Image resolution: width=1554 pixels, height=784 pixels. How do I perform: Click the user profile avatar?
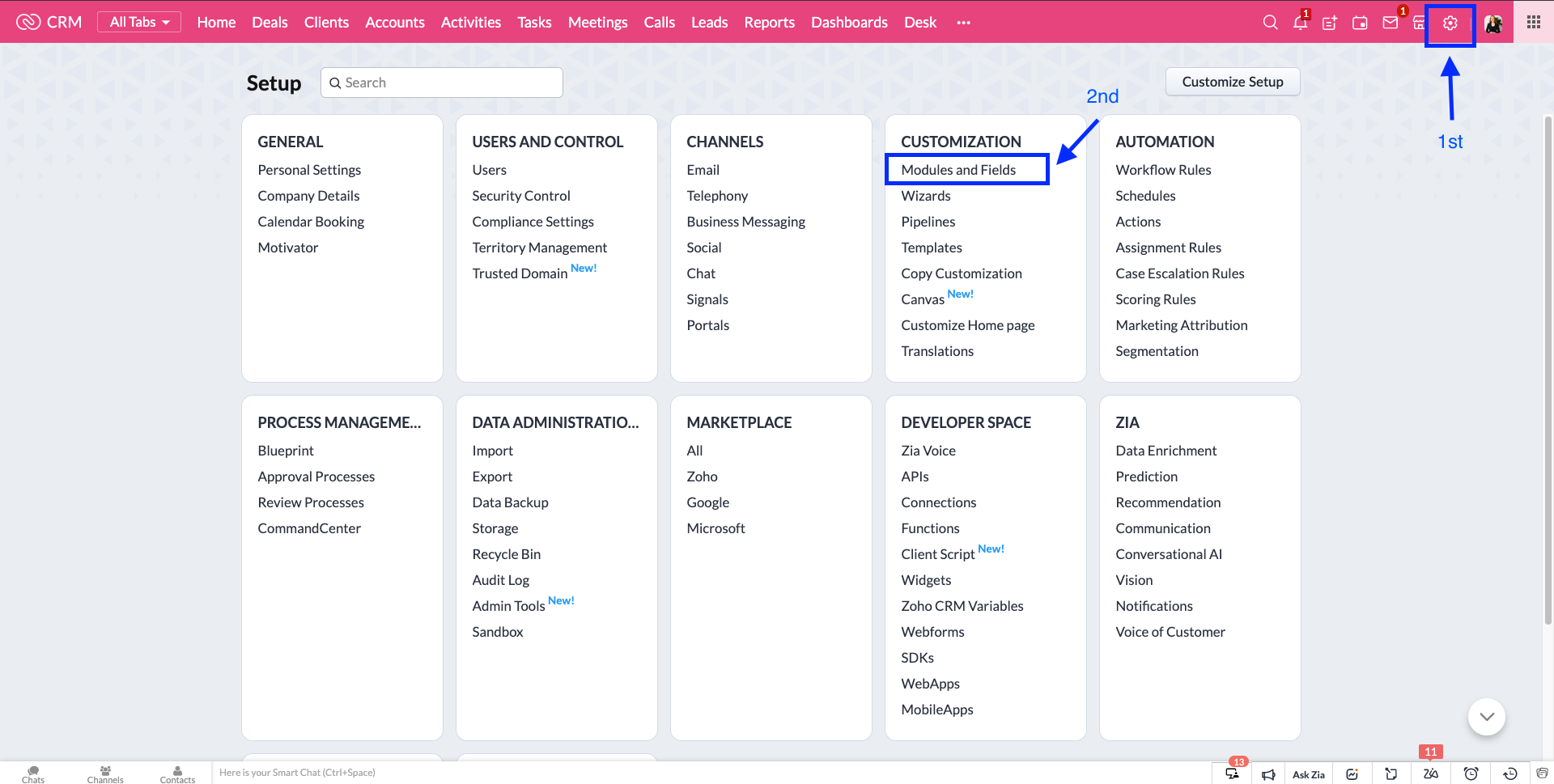pos(1493,23)
